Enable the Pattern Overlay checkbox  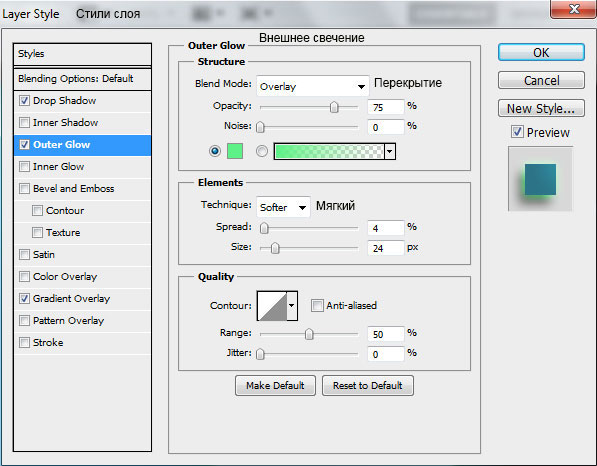click(24, 321)
